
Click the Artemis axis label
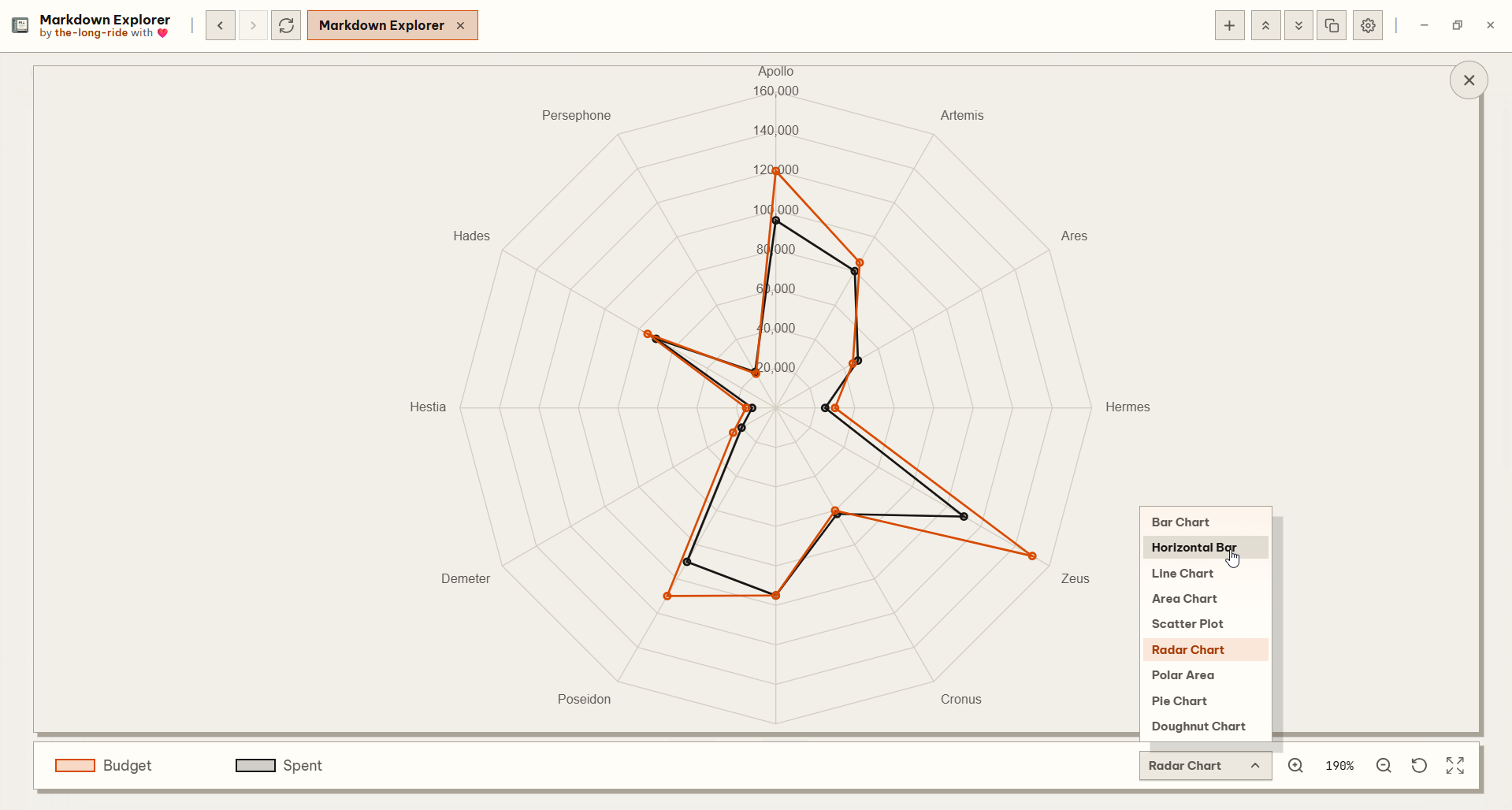(961, 115)
